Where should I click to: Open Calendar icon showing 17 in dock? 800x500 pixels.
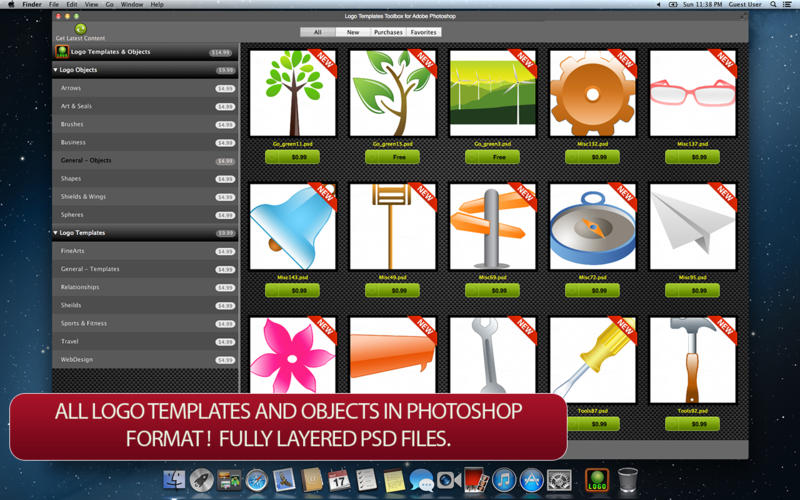point(339,480)
